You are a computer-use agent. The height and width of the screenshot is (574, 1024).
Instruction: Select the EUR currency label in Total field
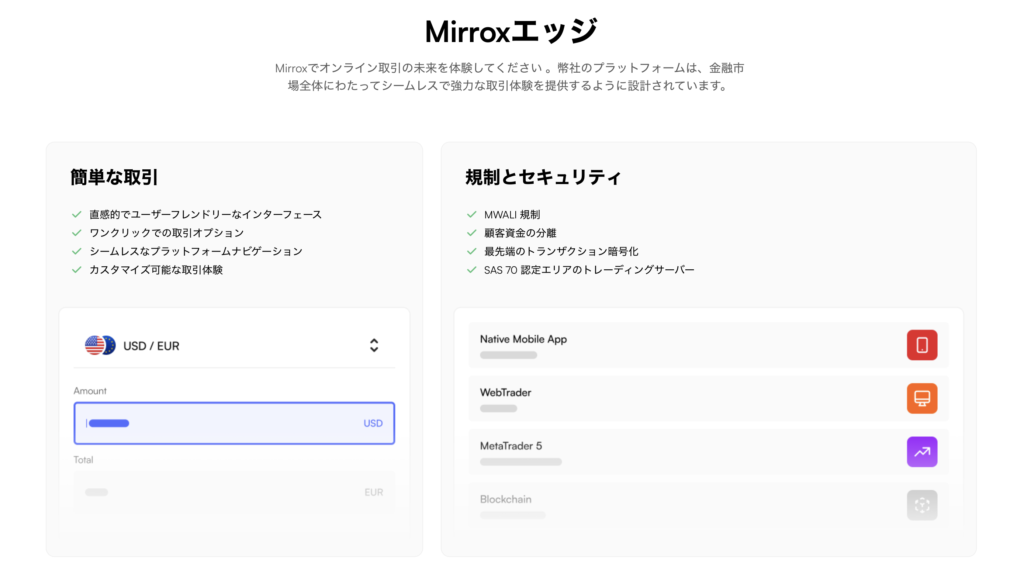coord(374,492)
